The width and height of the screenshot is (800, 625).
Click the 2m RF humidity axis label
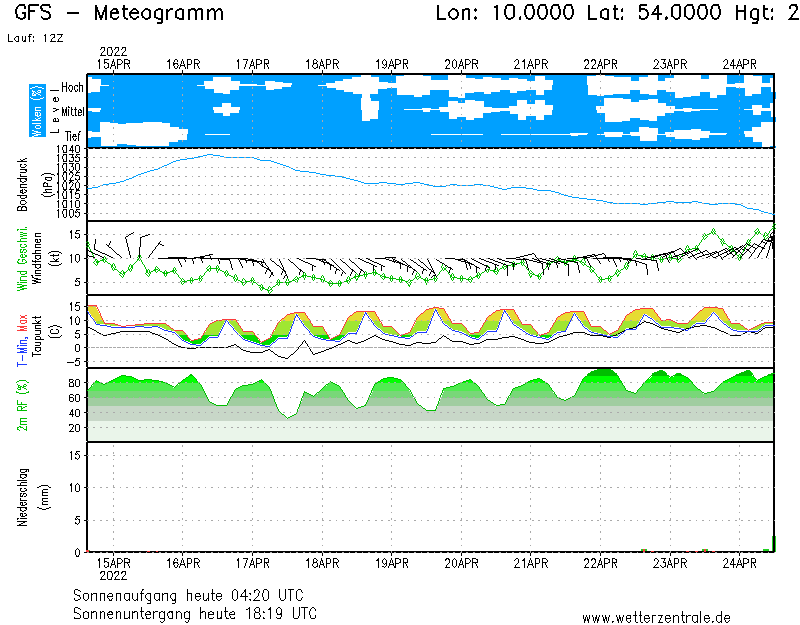(23, 405)
